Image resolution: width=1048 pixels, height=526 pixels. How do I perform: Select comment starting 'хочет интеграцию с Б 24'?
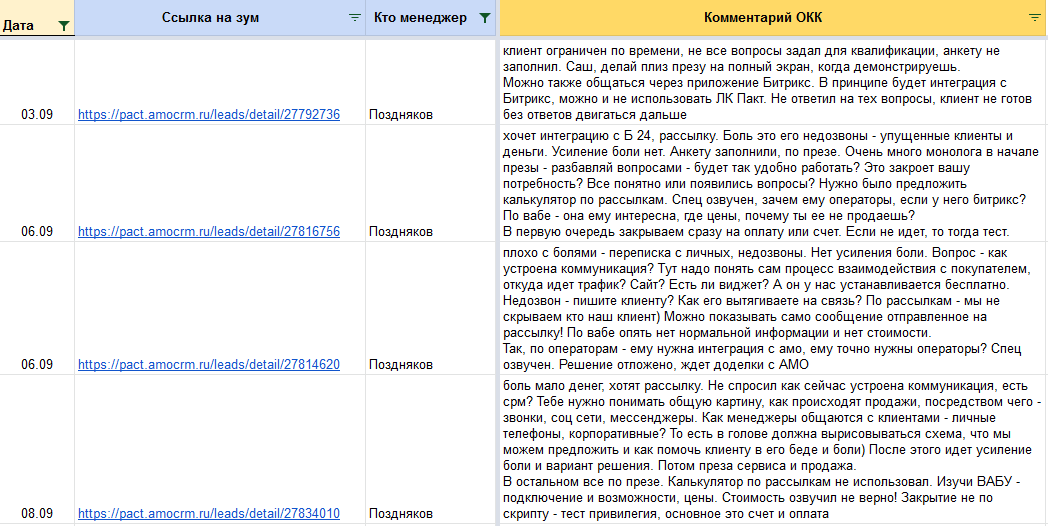click(774, 182)
